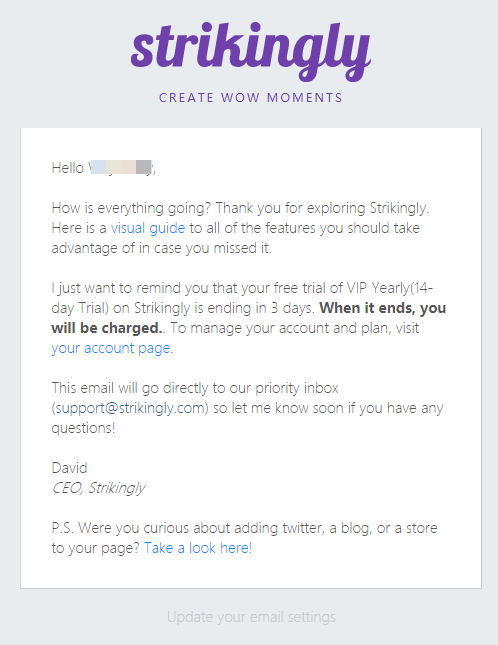Image resolution: width=498 pixels, height=645 pixels.
Task: Open the visual guide link
Action: [x=148, y=228]
